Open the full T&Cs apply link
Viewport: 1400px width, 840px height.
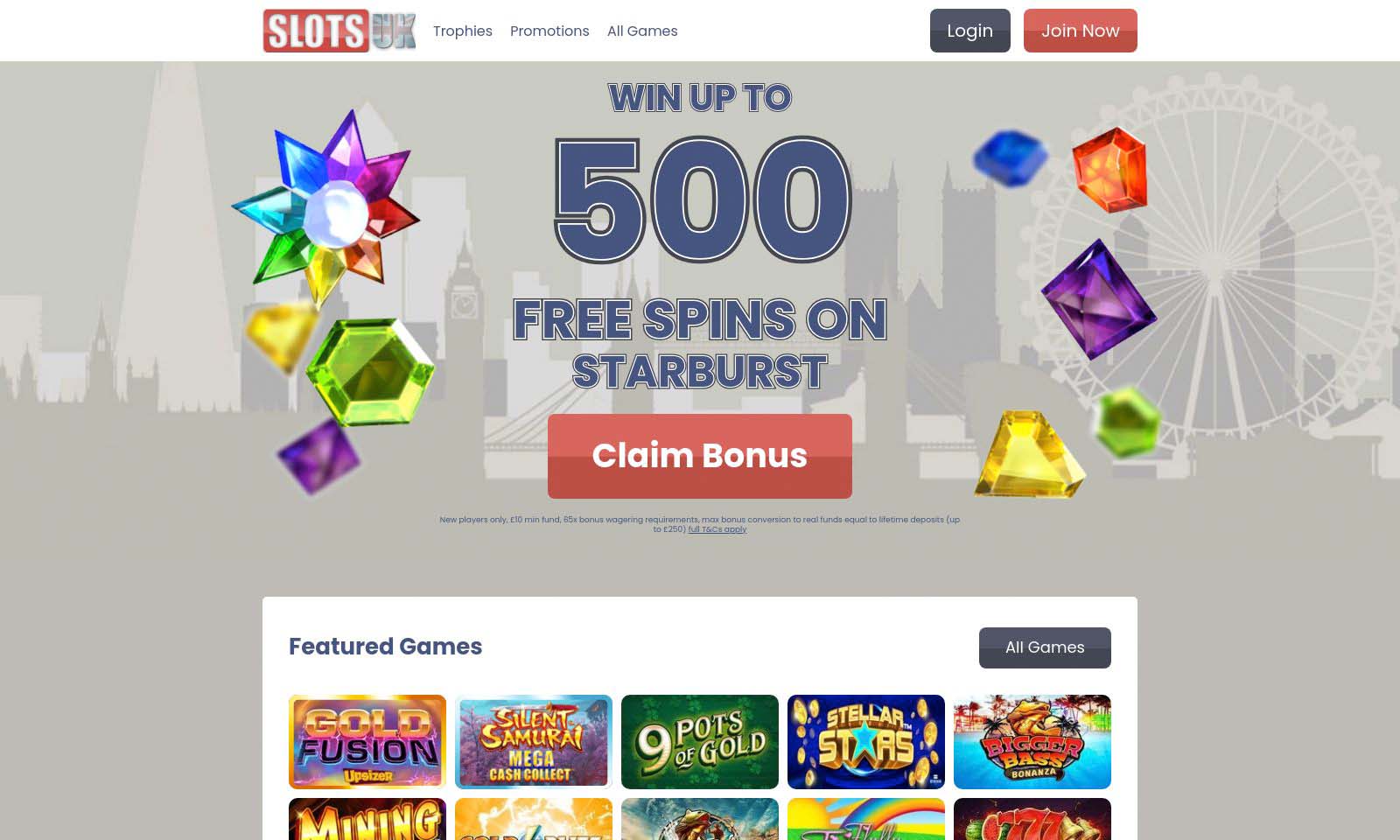tap(717, 529)
